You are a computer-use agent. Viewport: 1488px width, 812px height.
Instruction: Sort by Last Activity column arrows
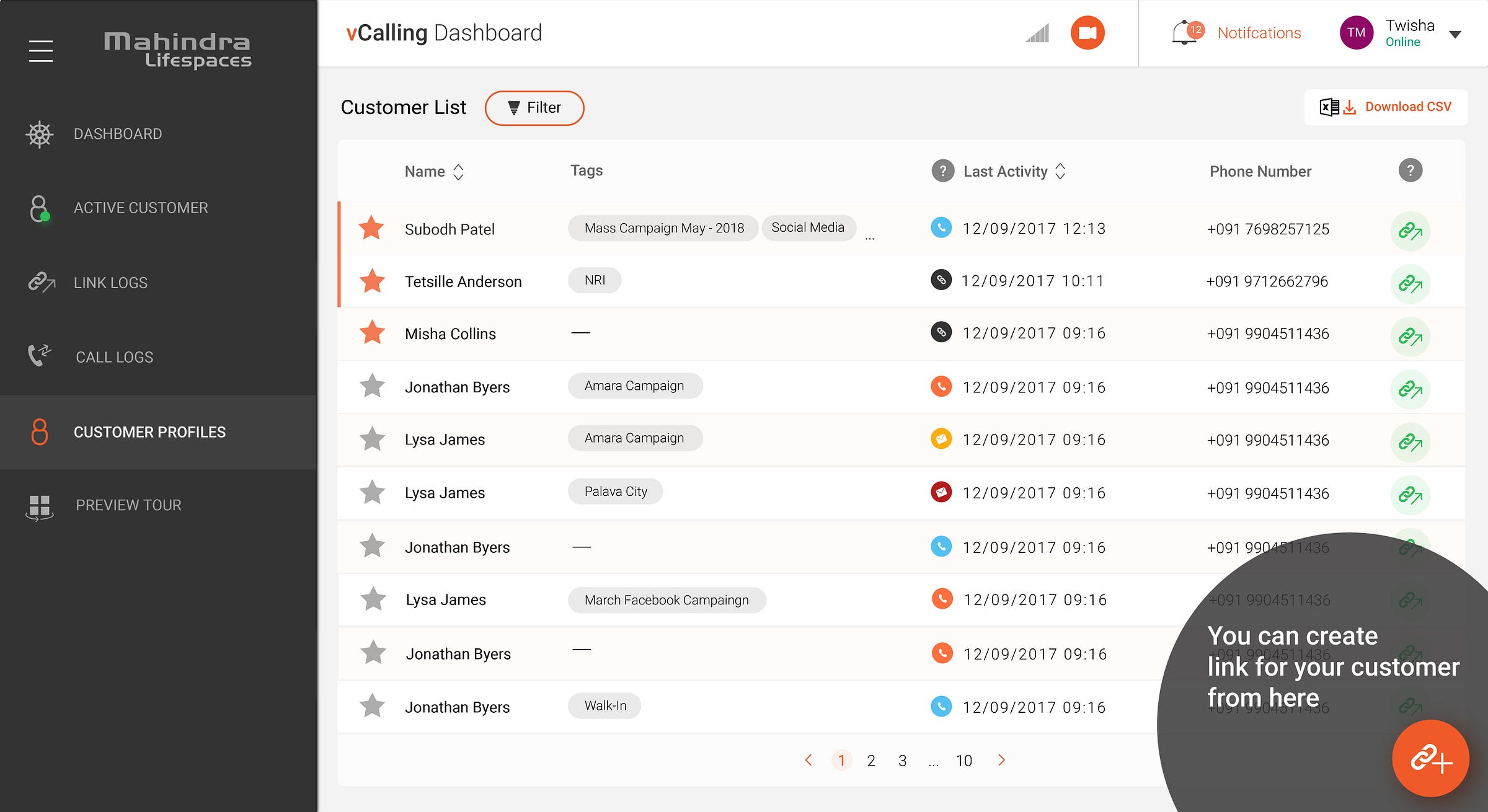point(1060,172)
